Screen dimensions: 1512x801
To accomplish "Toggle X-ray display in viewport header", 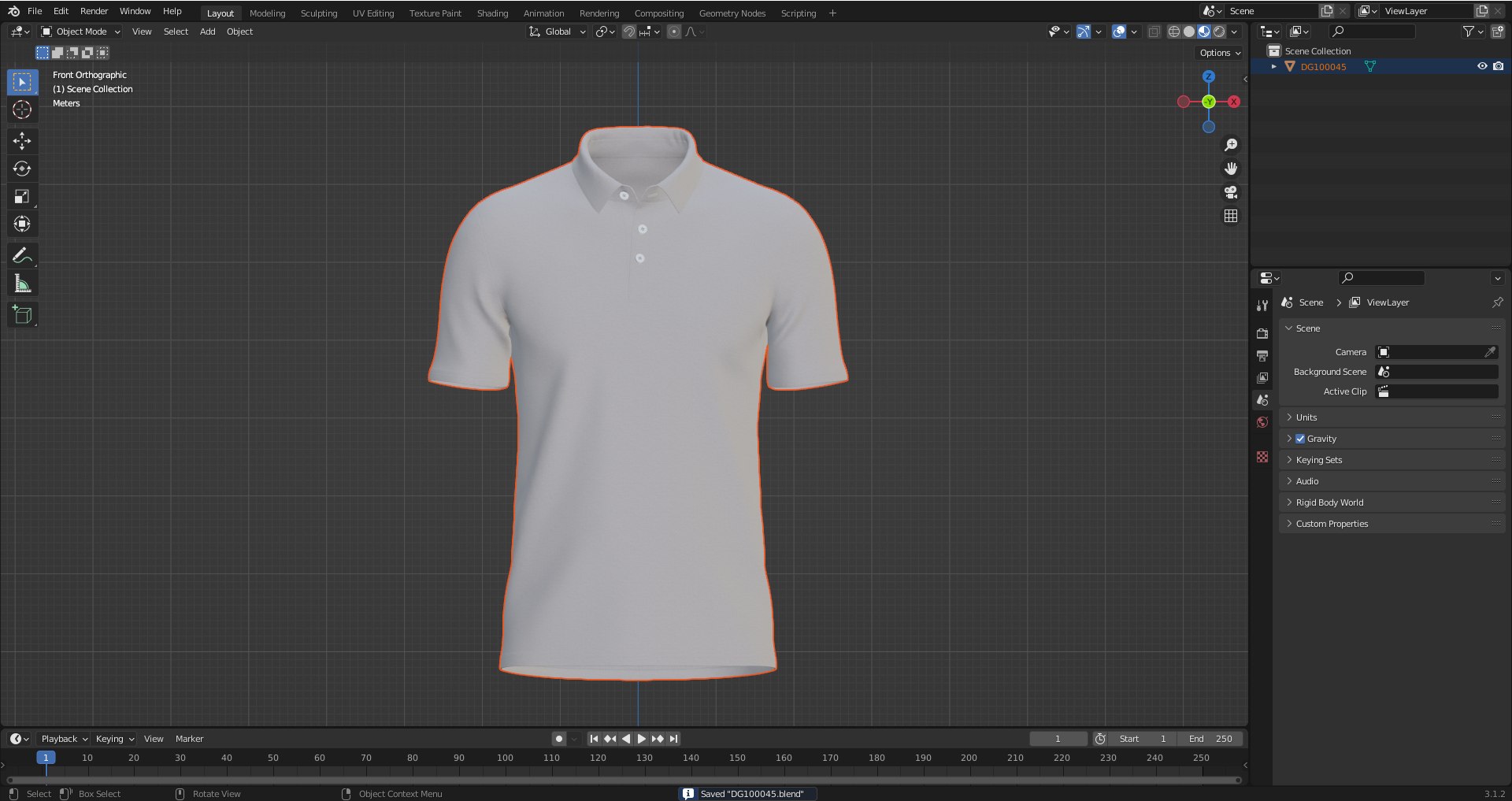I will [x=1154, y=32].
